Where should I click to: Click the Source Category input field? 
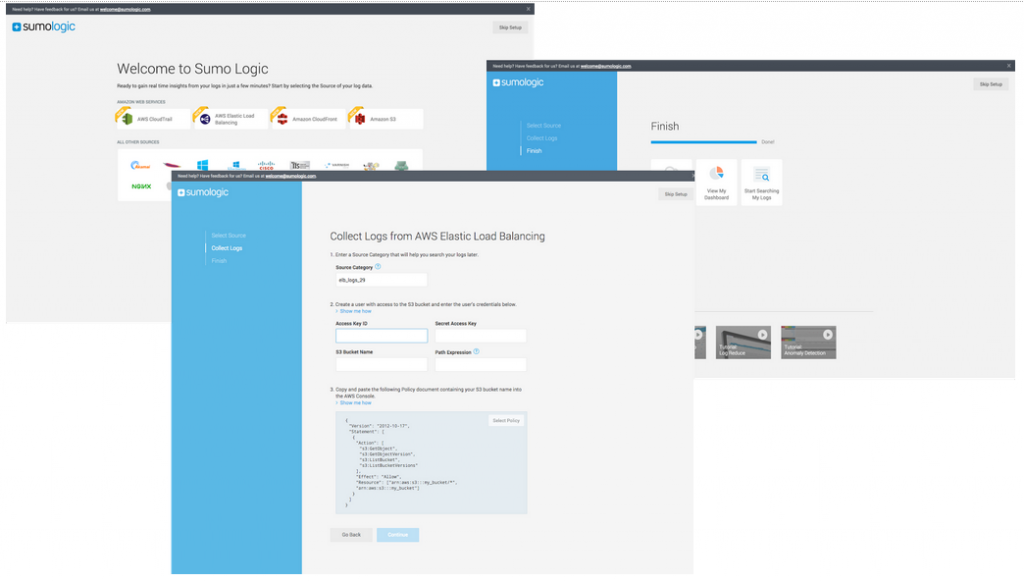coord(381,280)
